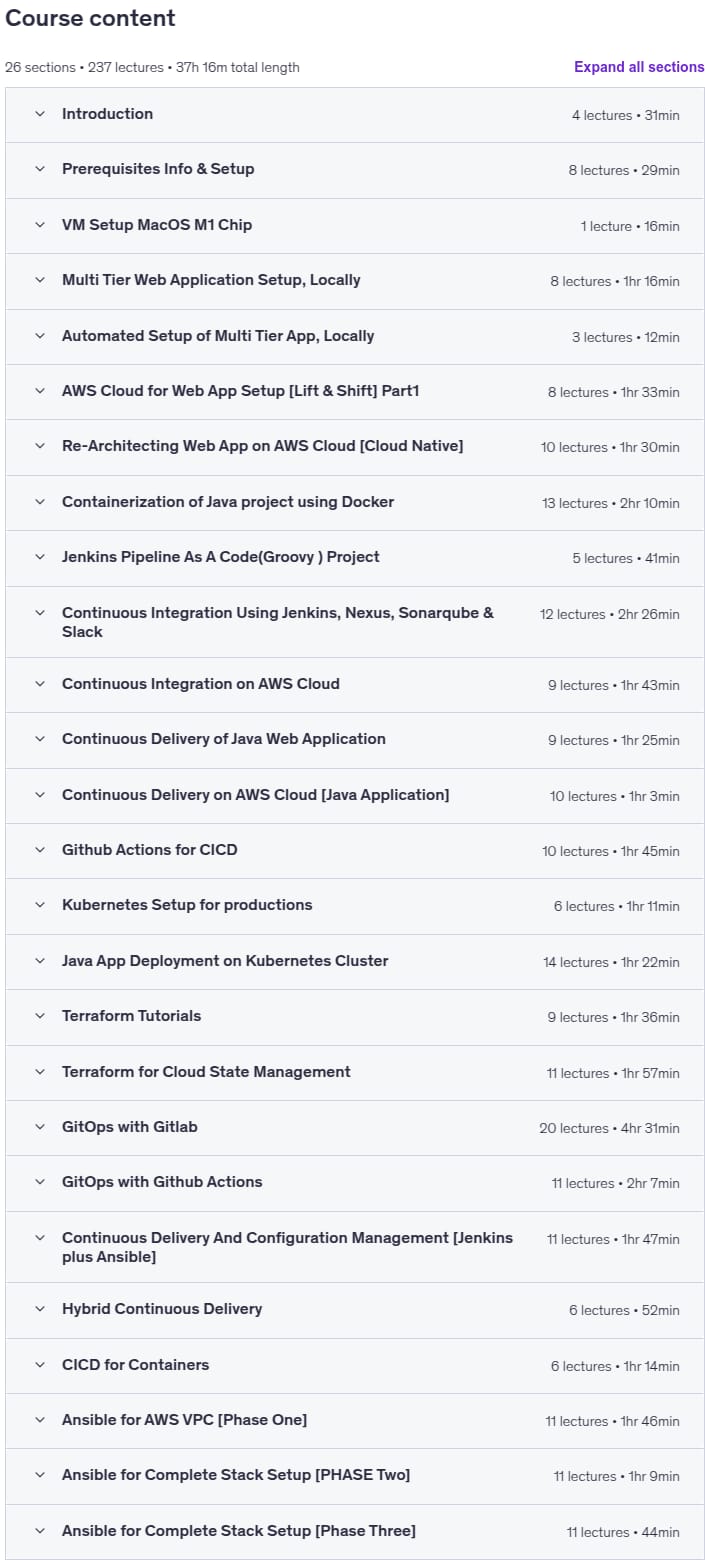Expand chevron for Hybrid Continuous Delivery
This screenshot has width=705, height=1560.
point(40,1309)
